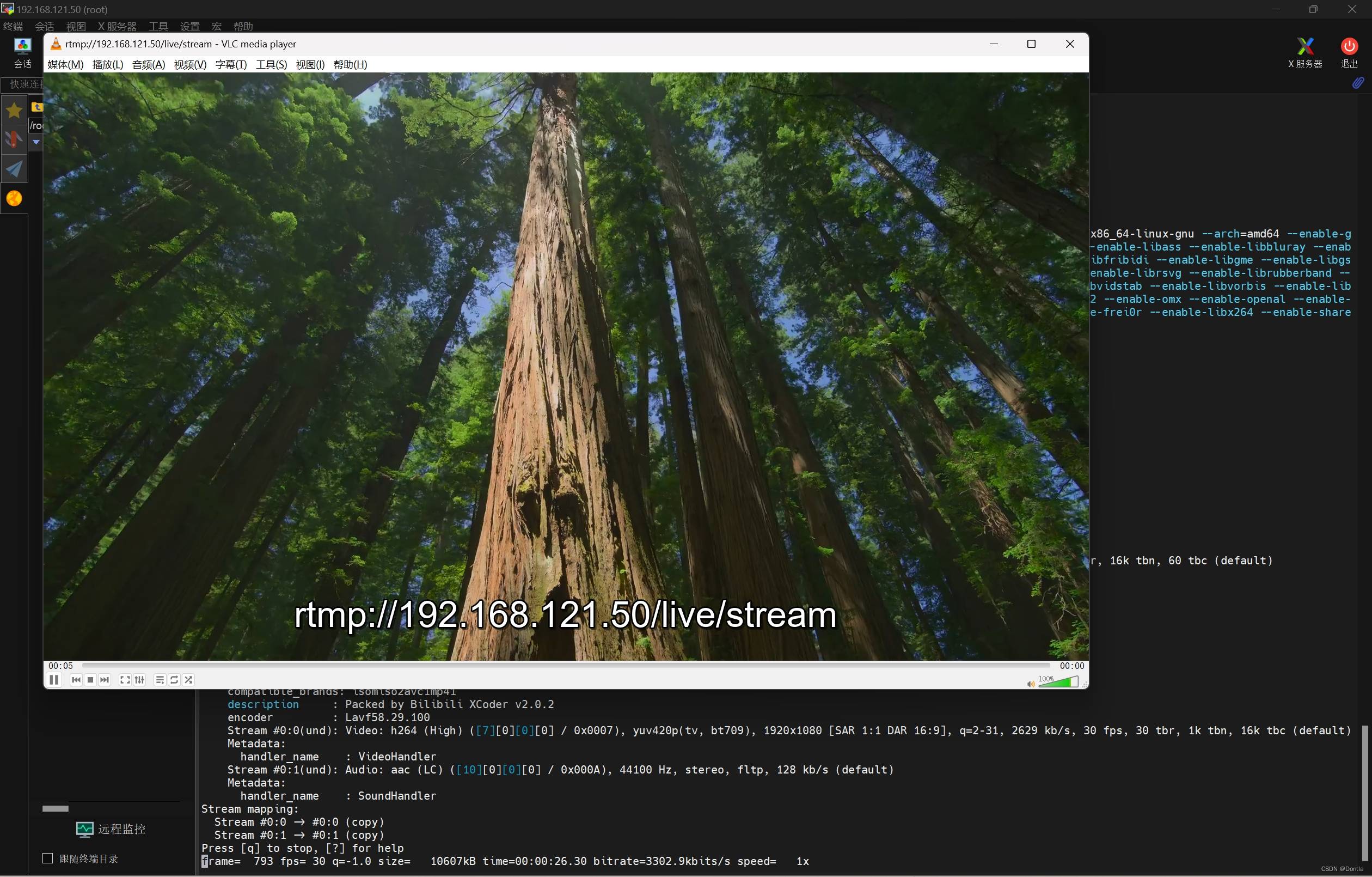Click 'SoundHandler' text in terminal
Viewport: 1372px width, 877px height.
pyautogui.click(x=397, y=796)
